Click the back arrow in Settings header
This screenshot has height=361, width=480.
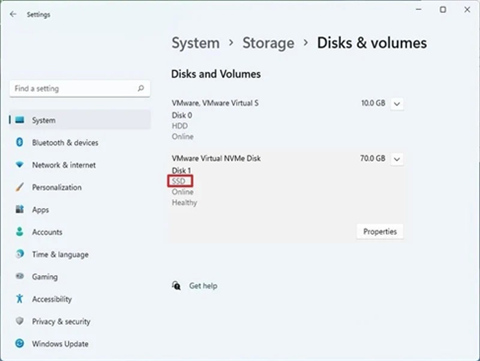(13, 14)
